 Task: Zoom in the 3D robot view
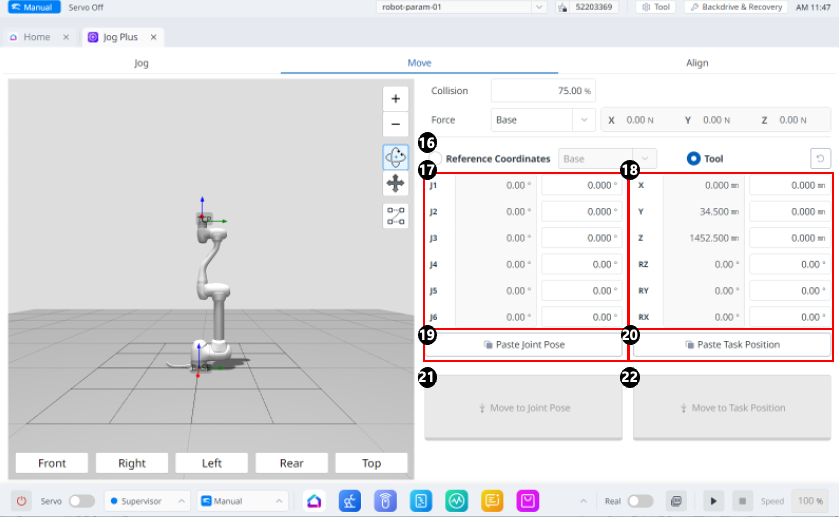tap(396, 99)
